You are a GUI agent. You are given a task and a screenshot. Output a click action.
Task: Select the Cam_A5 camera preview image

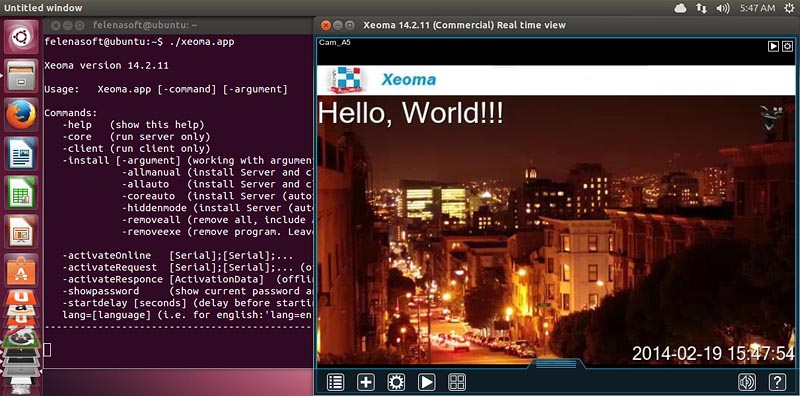pyautogui.click(x=556, y=230)
